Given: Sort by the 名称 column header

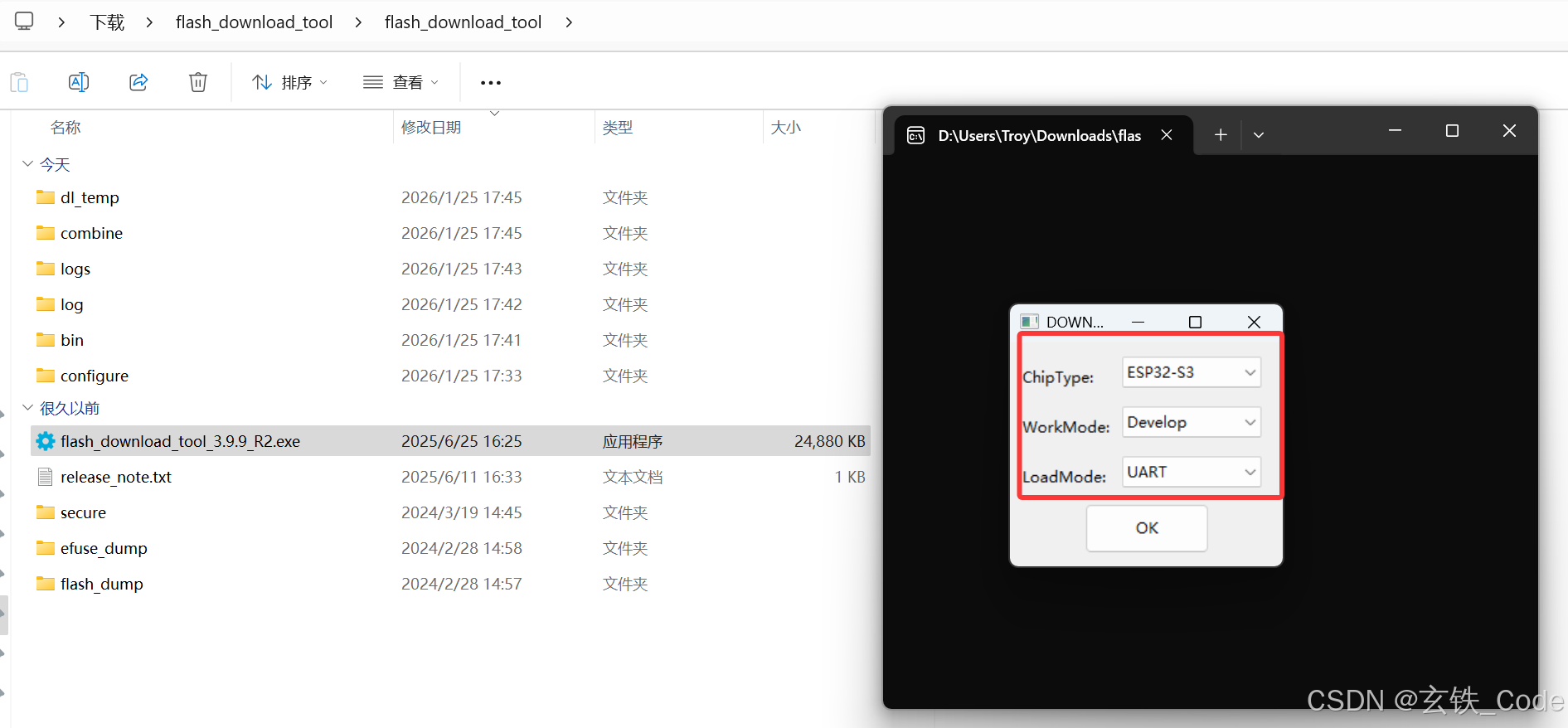Looking at the screenshot, I should pos(66,127).
